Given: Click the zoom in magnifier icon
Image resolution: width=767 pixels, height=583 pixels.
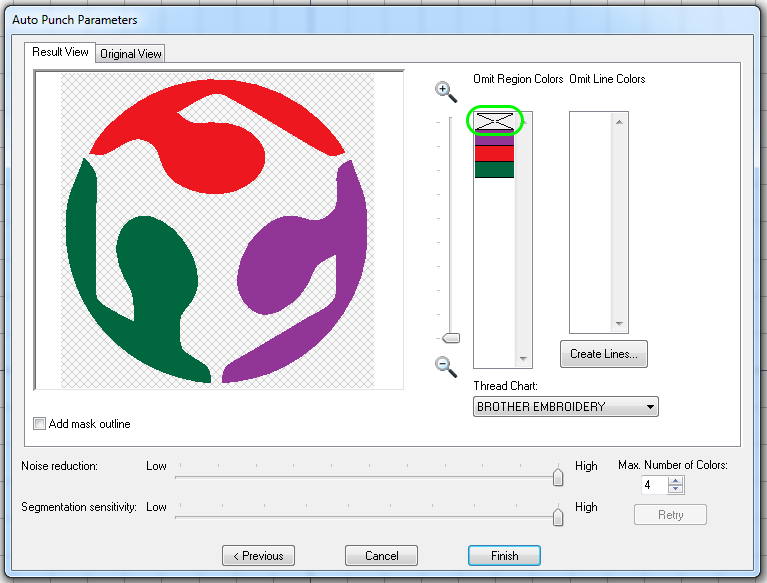Looking at the screenshot, I should tap(446, 92).
